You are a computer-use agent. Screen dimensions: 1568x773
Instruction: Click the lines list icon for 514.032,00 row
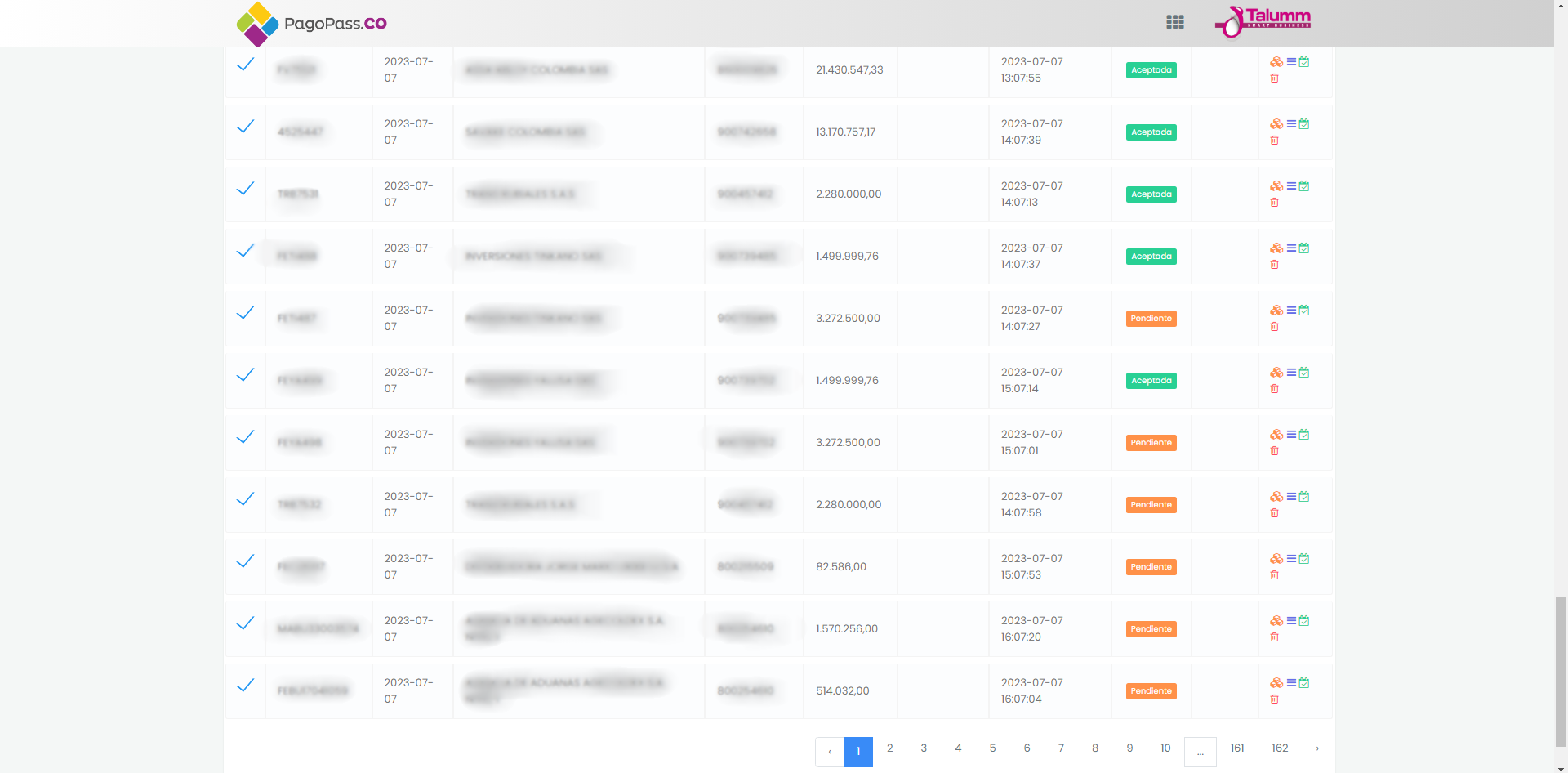pyautogui.click(x=1291, y=683)
